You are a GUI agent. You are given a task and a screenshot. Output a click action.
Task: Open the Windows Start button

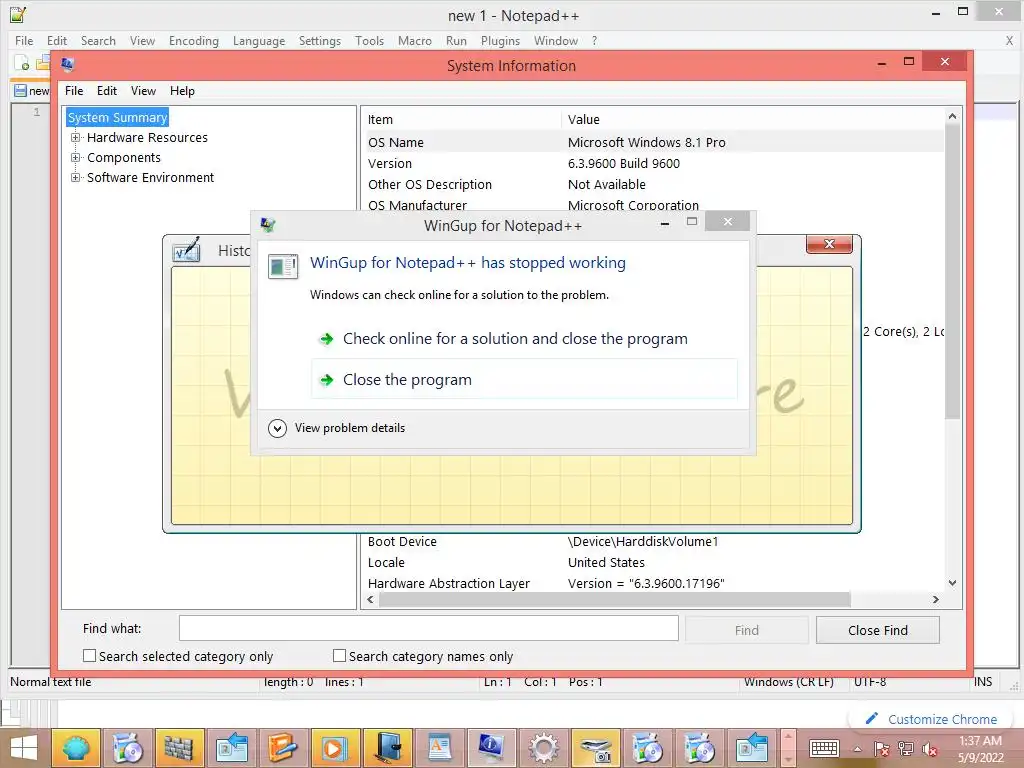(24, 748)
